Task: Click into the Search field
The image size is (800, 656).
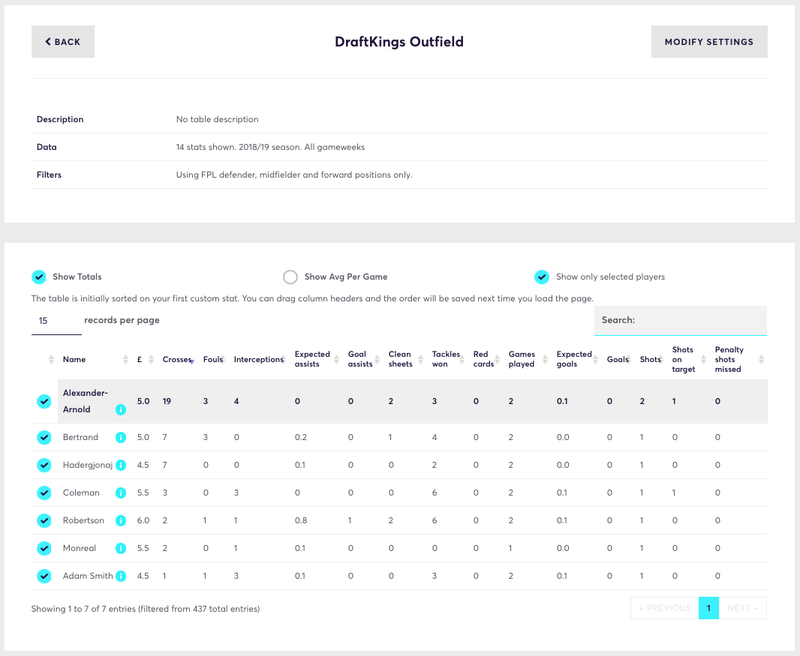Action: click(681, 321)
